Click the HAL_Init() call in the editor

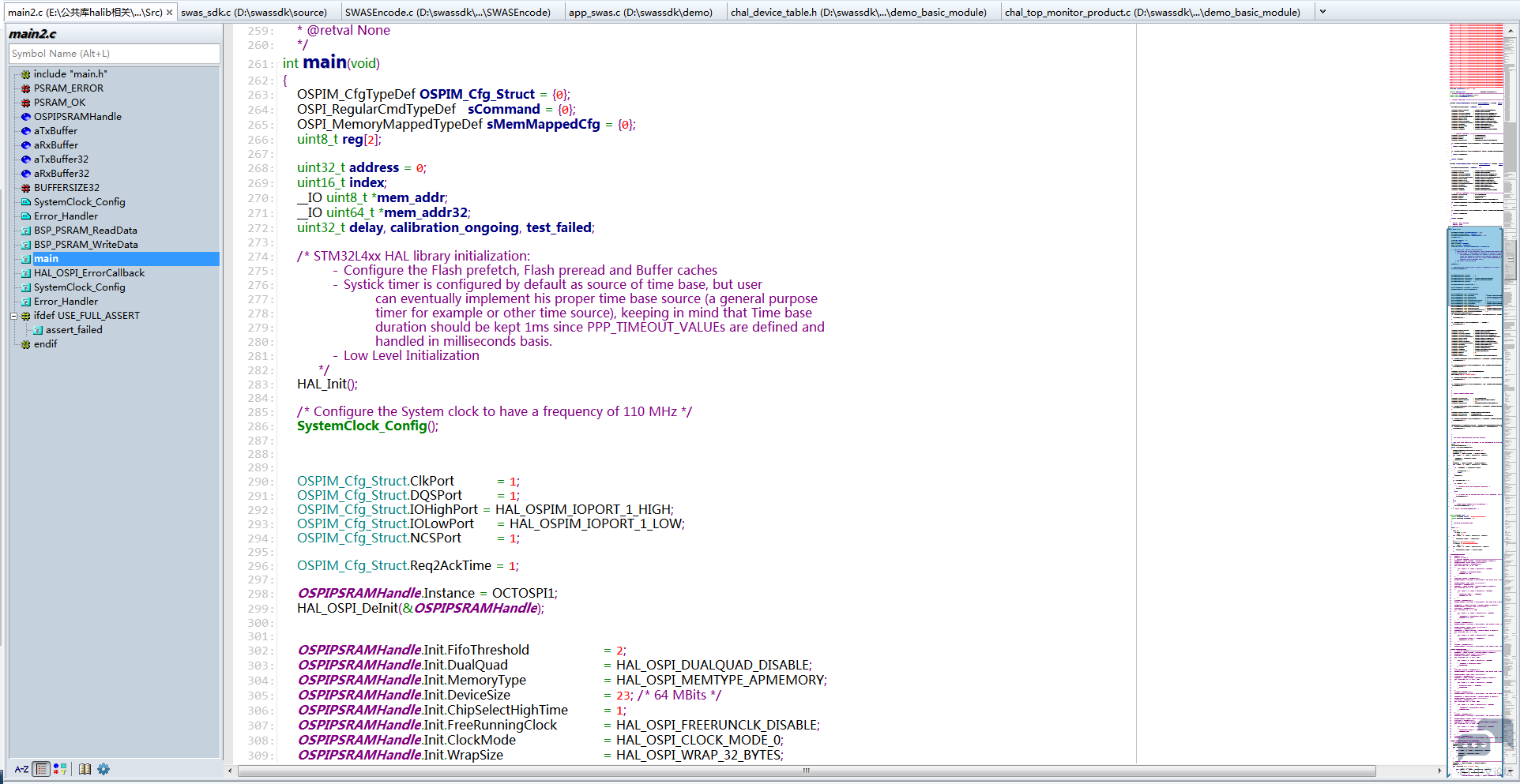pos(324,384)
